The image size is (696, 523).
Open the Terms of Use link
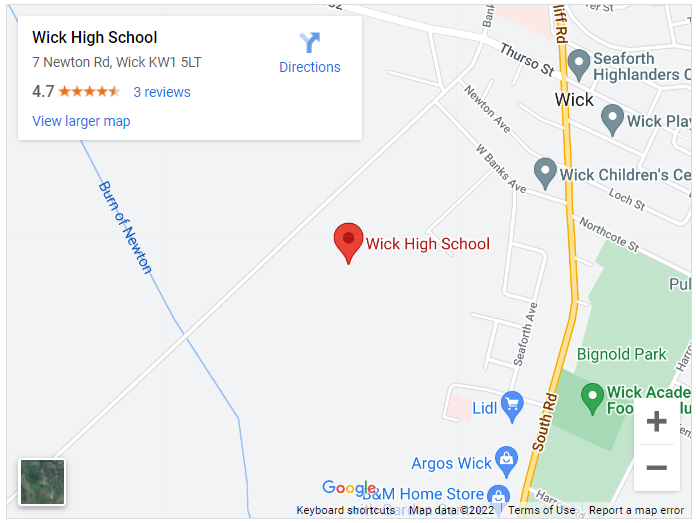tap(542, 511)
